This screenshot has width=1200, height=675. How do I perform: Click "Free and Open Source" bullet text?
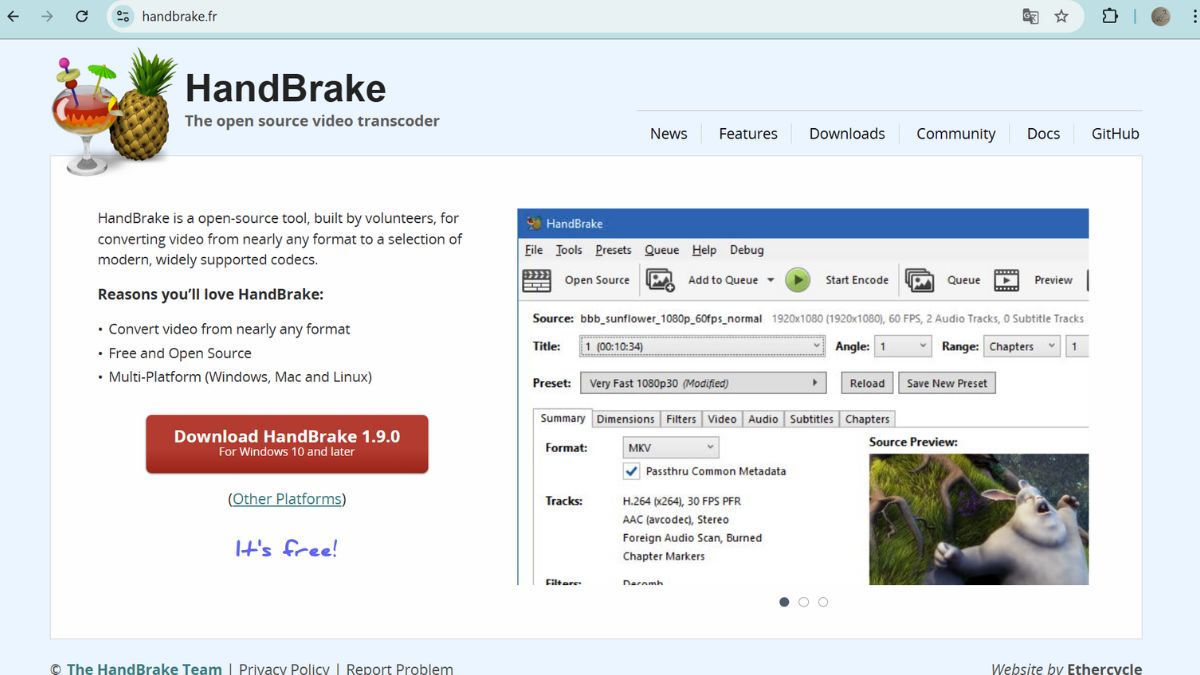click(180, 353)
